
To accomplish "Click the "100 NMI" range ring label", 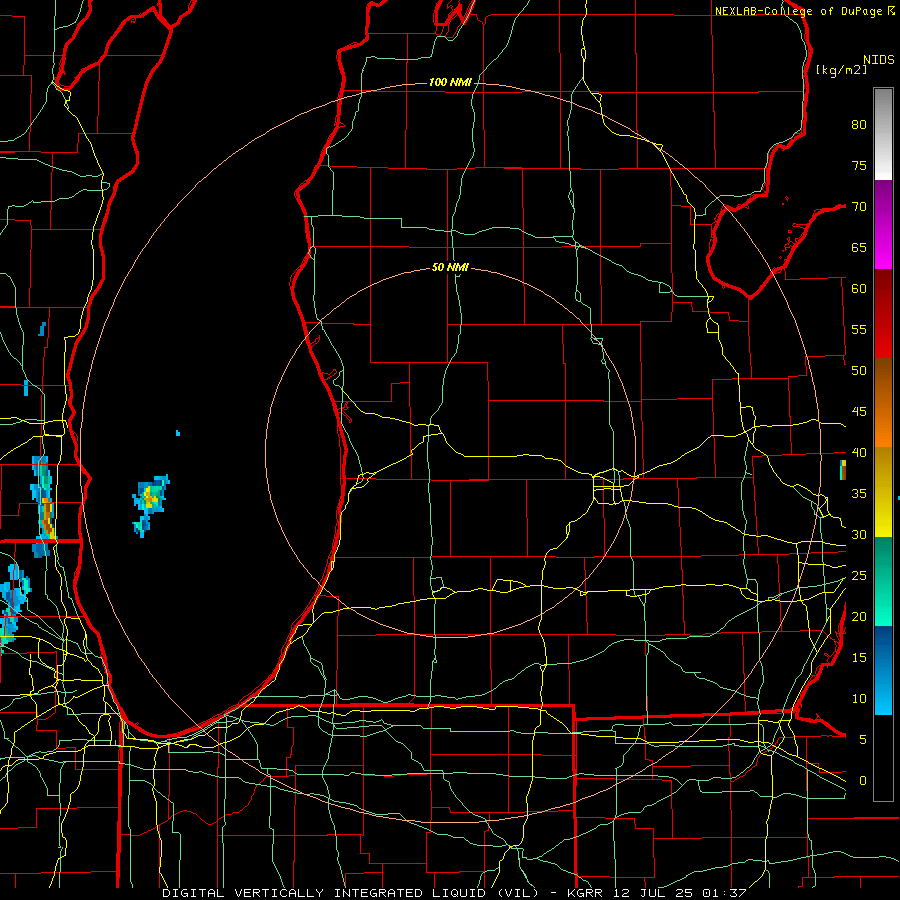I will 450,83.
